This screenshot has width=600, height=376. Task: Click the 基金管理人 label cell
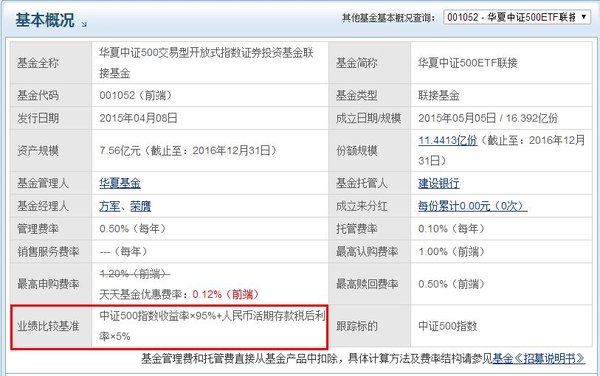coord(51,183)
